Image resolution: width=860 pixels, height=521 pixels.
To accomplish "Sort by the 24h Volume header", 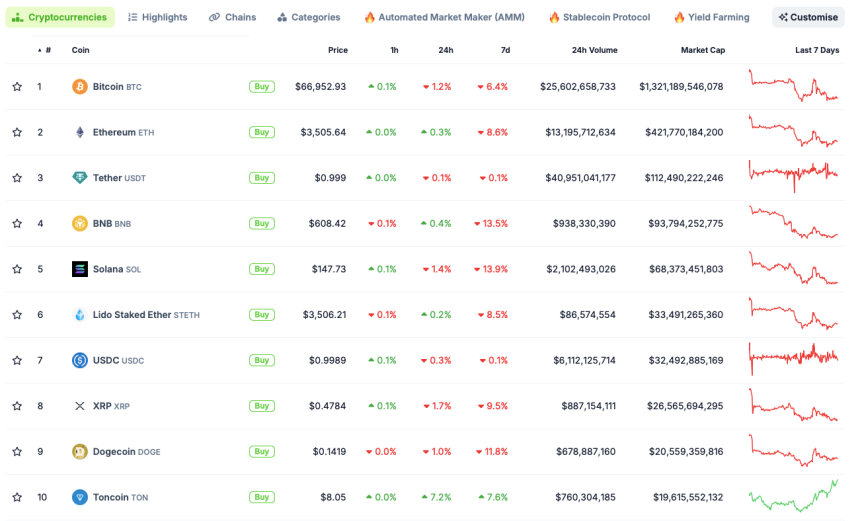I will pos(595,50).
